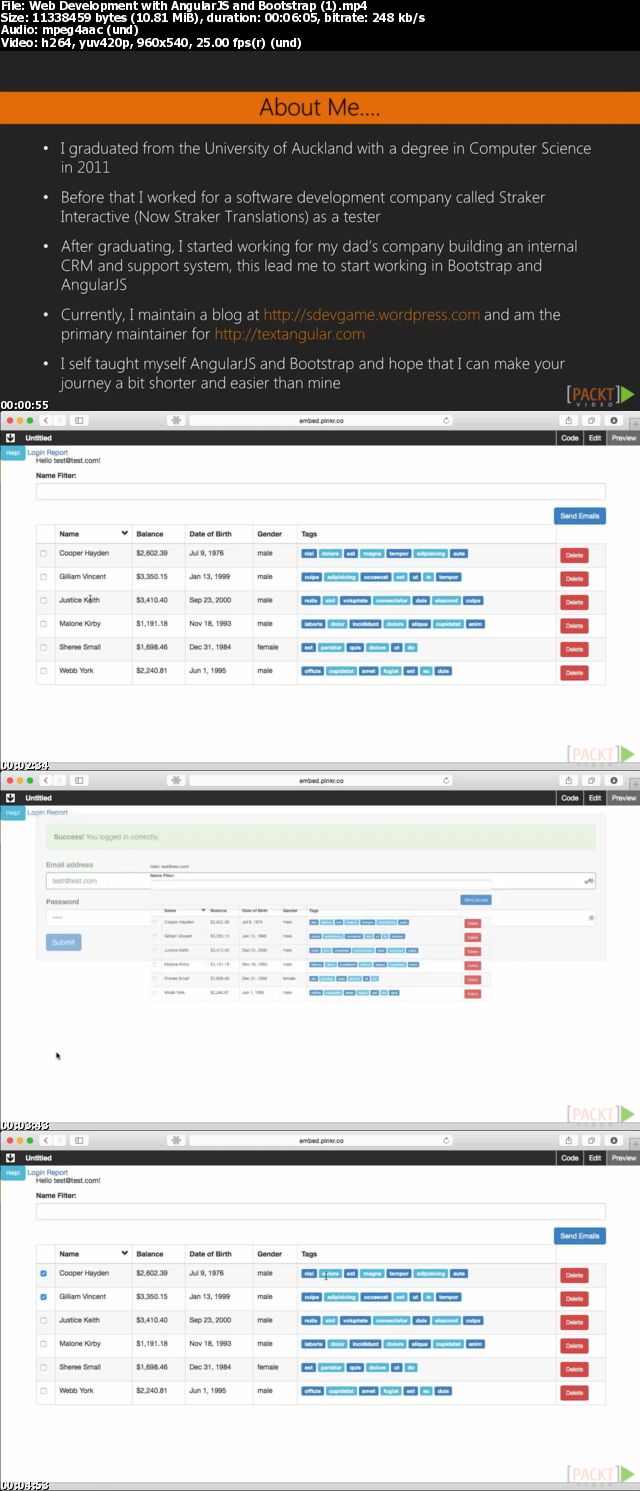
Task: Go forward in the browser of the 00:04:53 frame
Action: tap(60, 1140)
